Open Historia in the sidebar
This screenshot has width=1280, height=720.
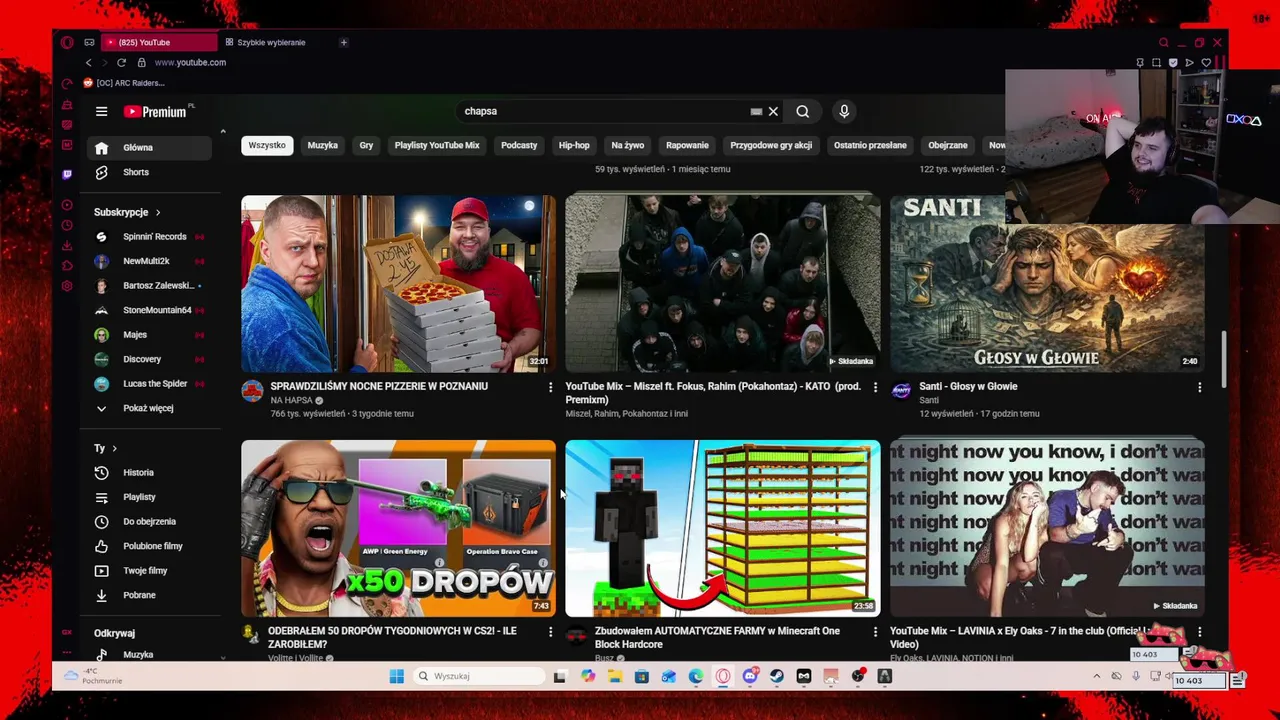click(x=148, y=472)
